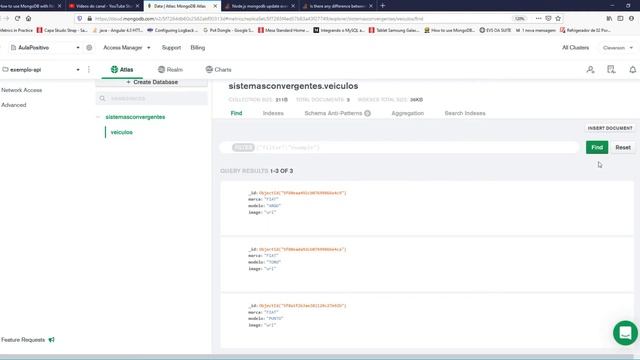Open Advanced in sidebar
640x360 pixels.
point(13,105)
